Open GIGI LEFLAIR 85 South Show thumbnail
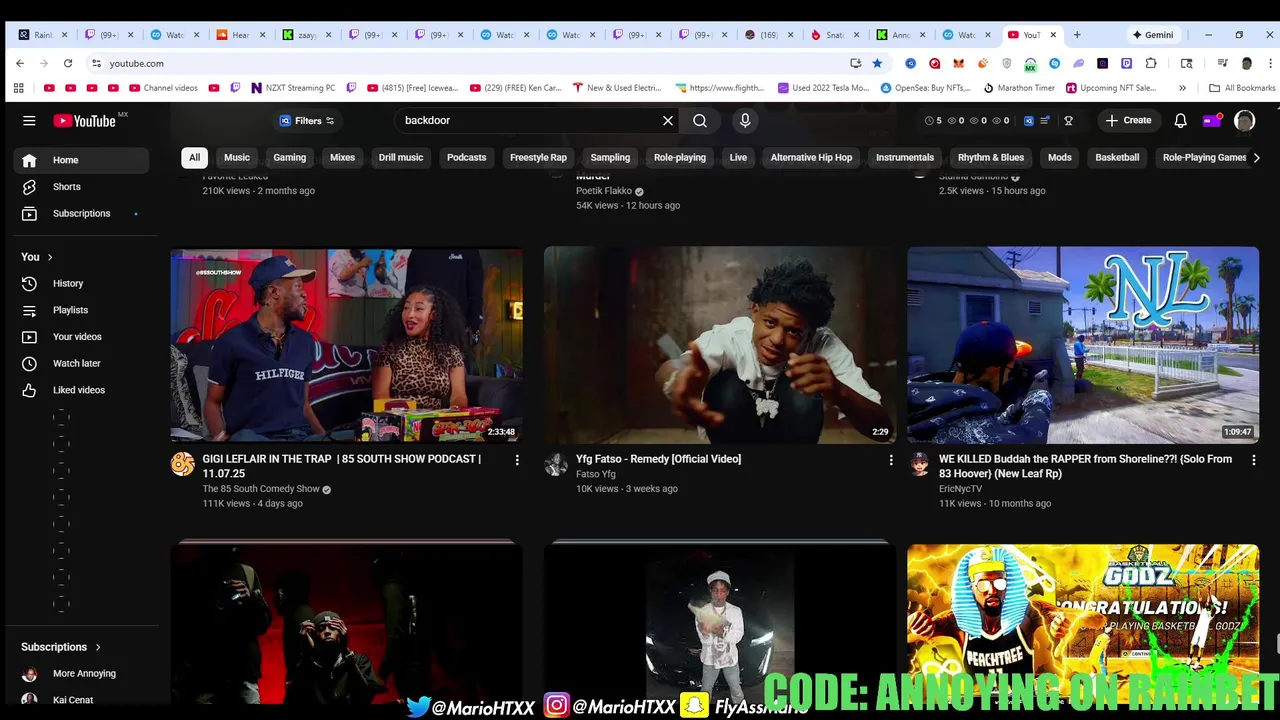The image size is (1280, 720). (346, 344)
